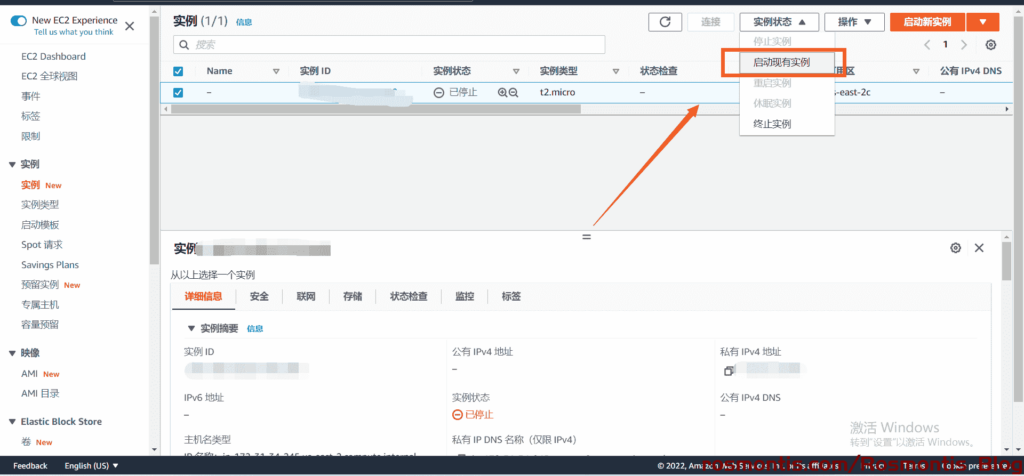Open 卷 under Elastic Block Store
Screen dimensions: 1024x476
[x=25, y=442]
